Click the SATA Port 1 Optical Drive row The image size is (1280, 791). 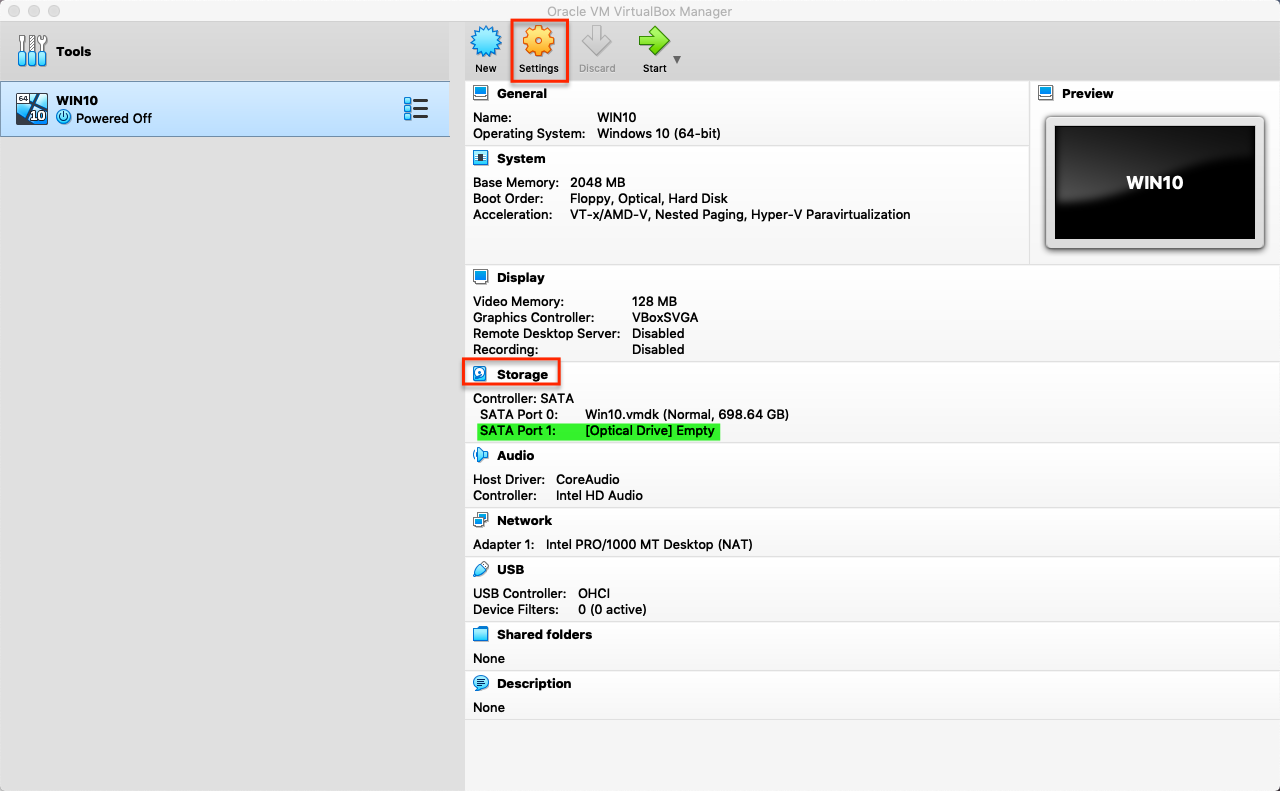click(598, 430)
